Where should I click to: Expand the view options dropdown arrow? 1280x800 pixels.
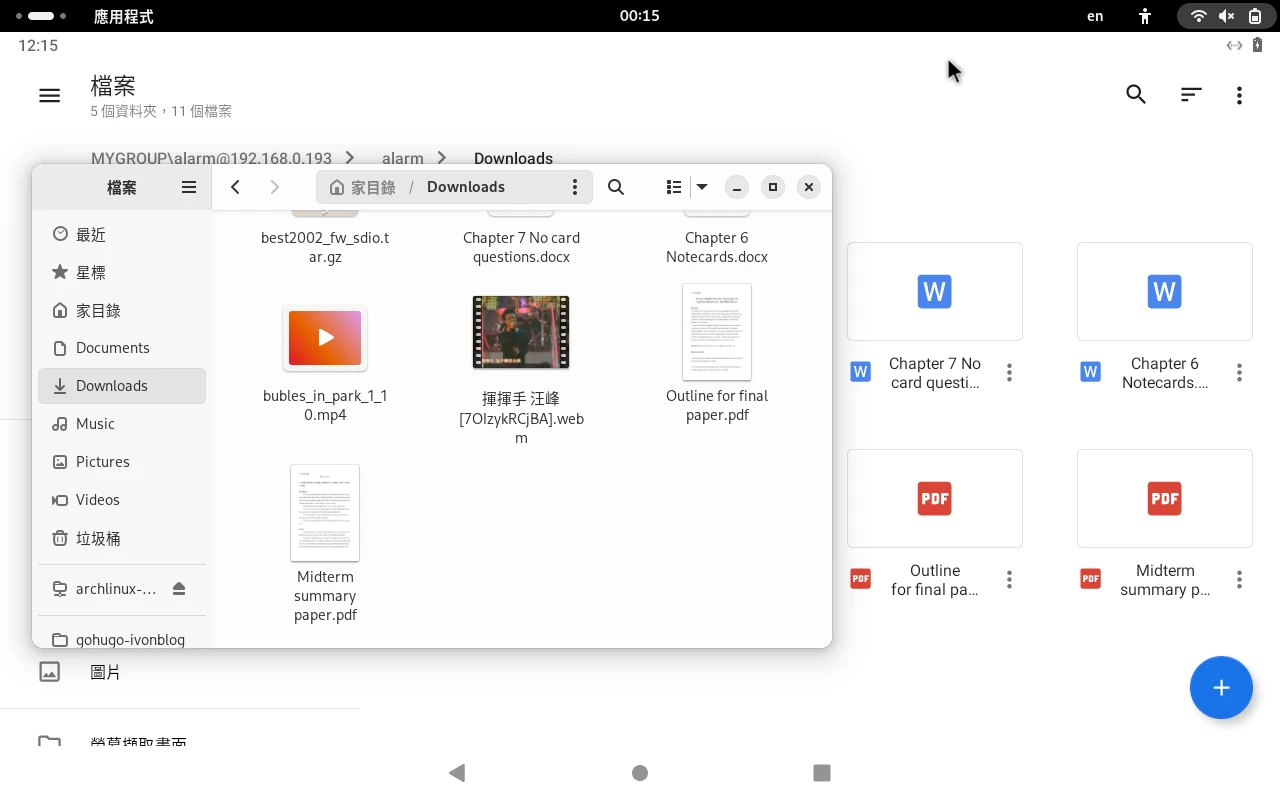pyautogui.click(x=702, y=187)
